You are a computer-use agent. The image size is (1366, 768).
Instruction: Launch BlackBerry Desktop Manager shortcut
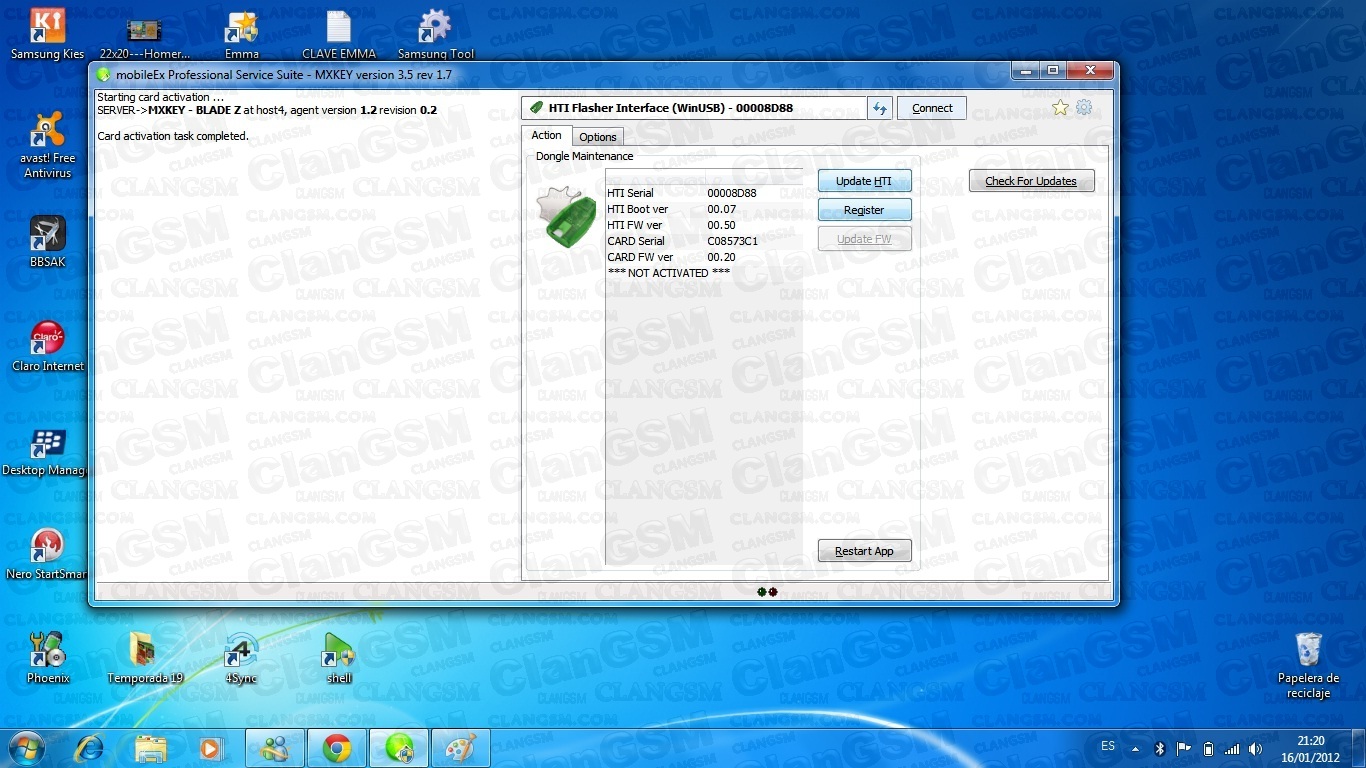point(47,450)
